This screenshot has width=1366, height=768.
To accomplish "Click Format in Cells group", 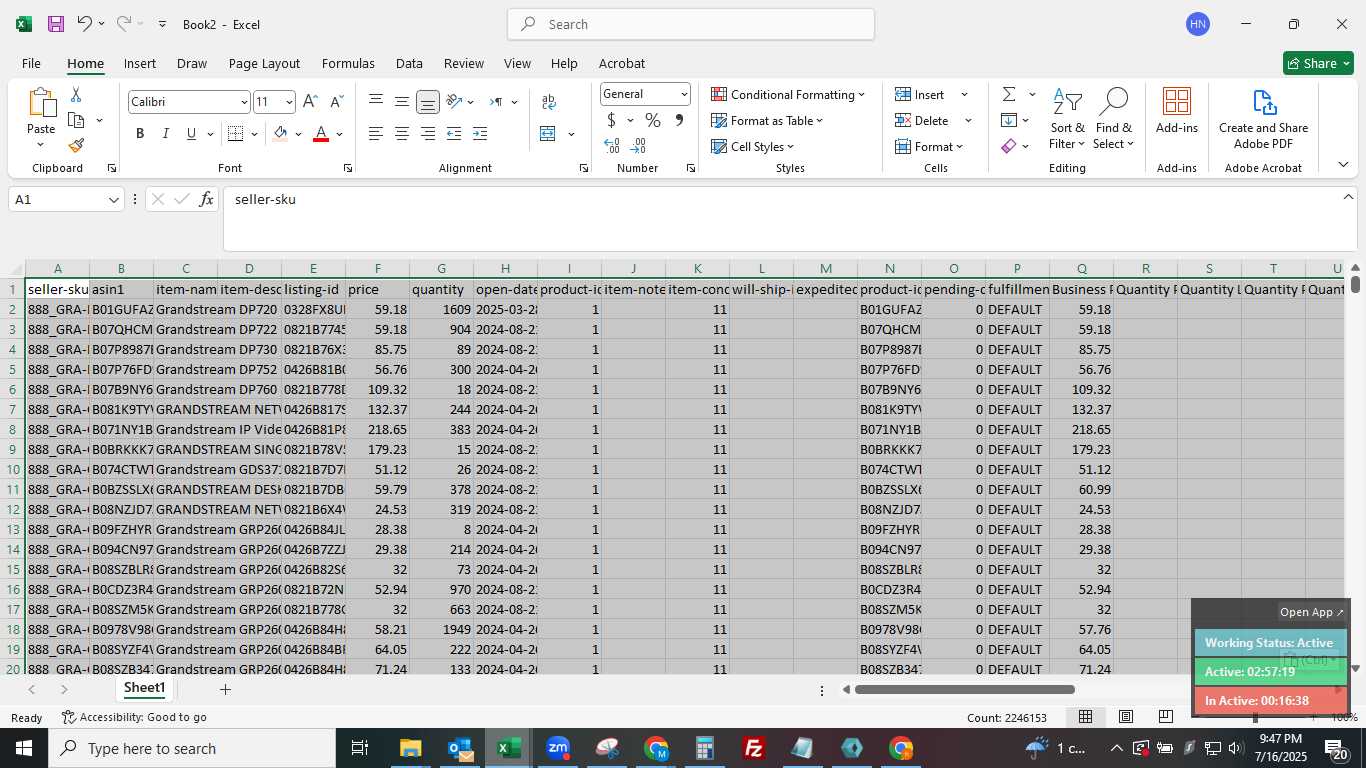I will [x=931, y=146].
